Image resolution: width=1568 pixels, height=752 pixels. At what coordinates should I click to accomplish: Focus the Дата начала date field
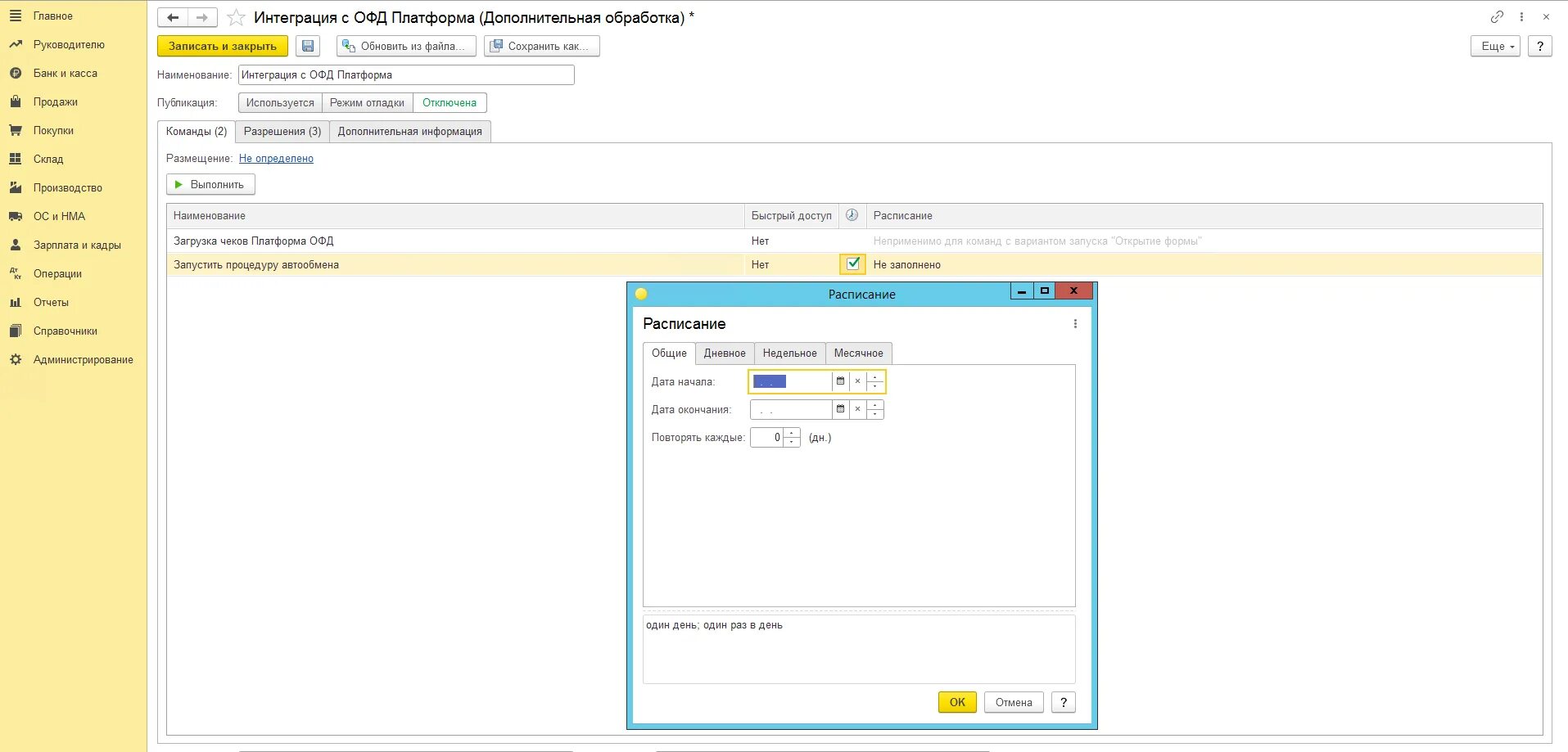coord(791,381)
